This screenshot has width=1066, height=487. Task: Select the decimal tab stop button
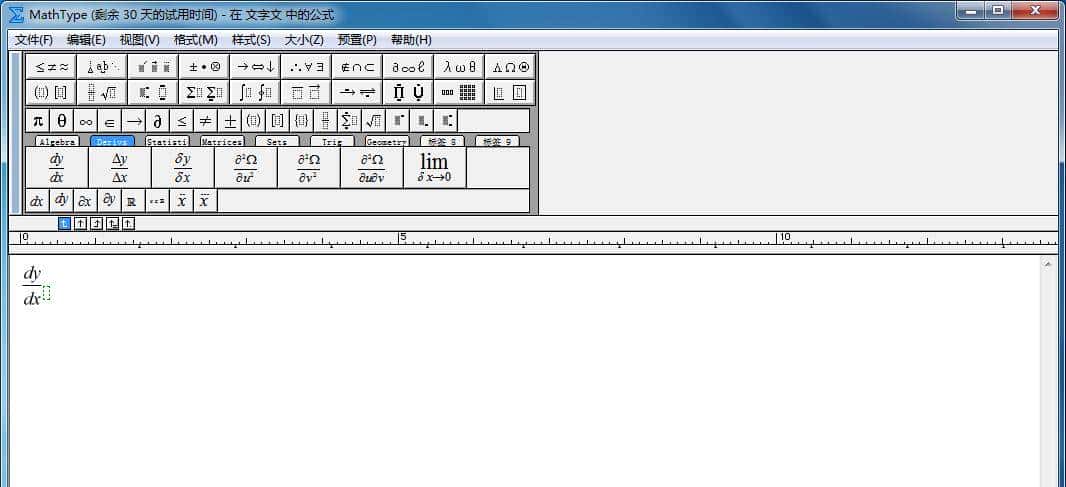point(129,223)
